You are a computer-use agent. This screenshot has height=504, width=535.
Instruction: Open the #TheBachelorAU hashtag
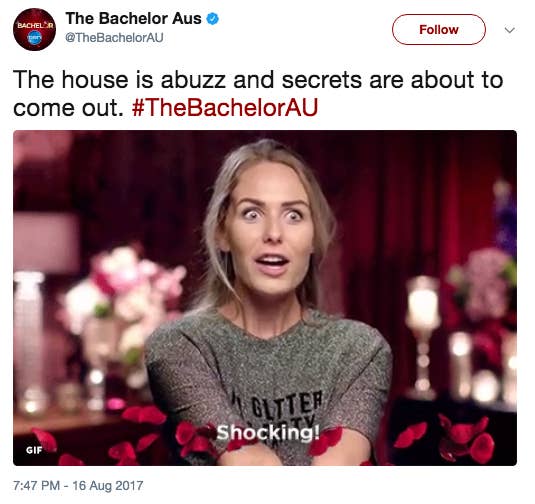coord(225,108)
